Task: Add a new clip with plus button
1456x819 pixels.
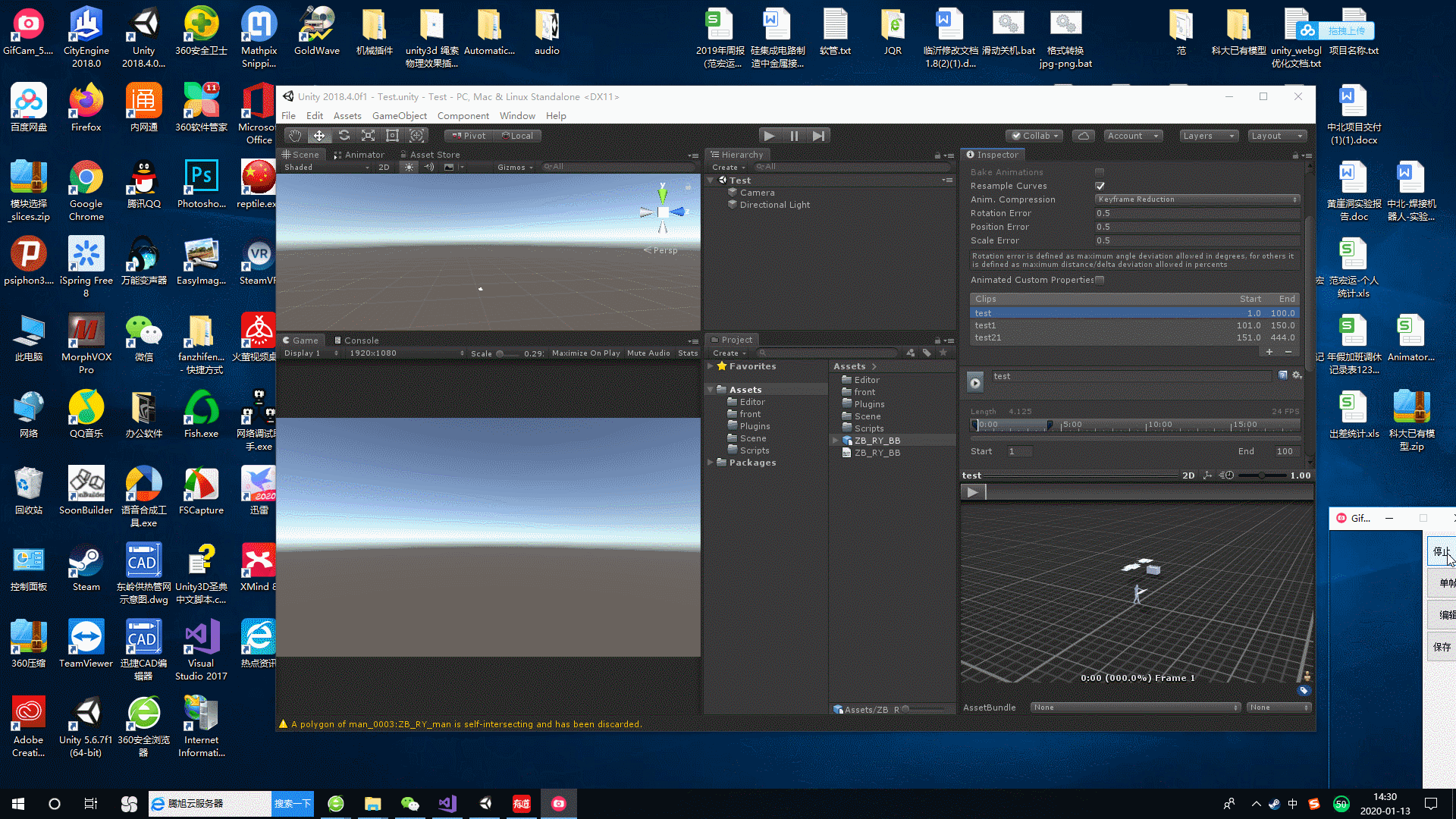Action: [x=1269, y=352]
